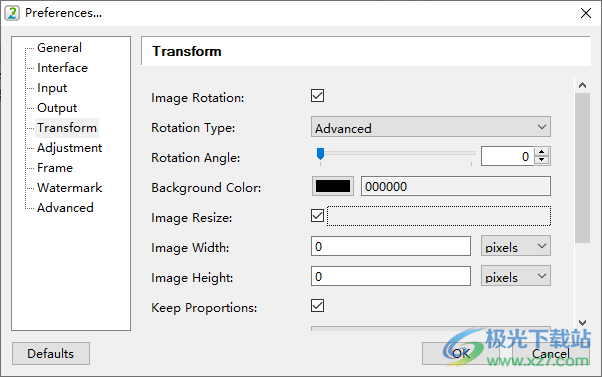This screenshot has height=377, width=602.
Task: Click the Image Height input field
Action: point(391,276)
